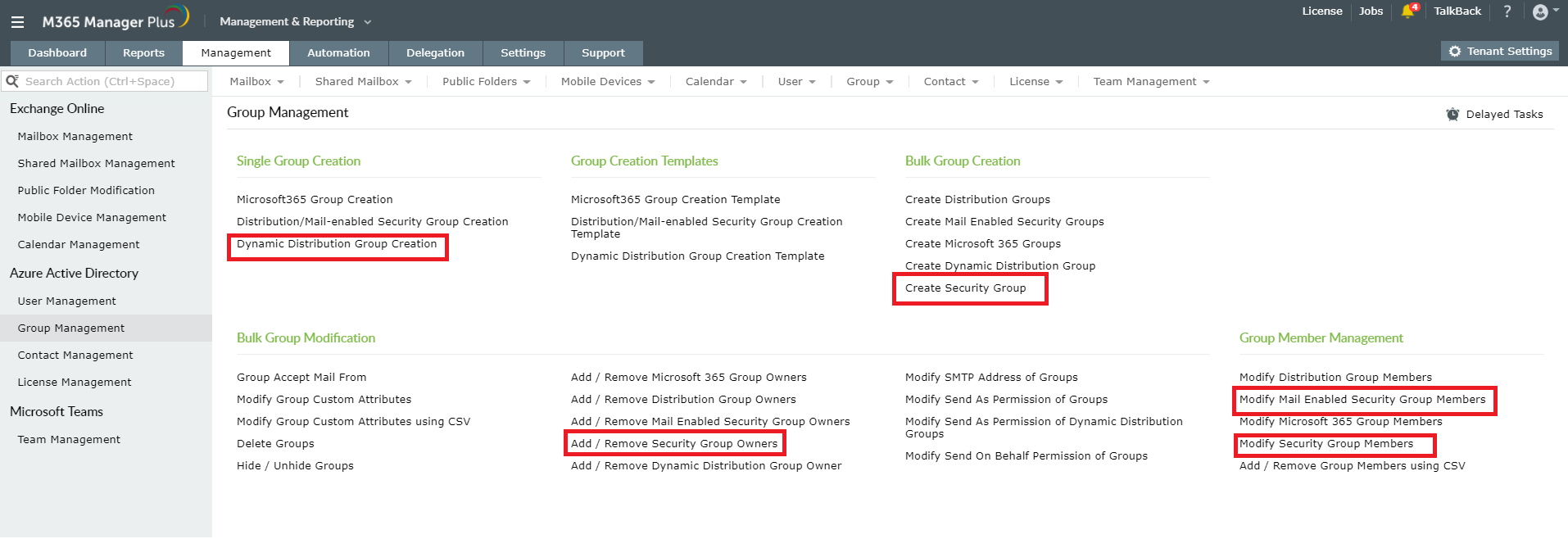Open the Jobs link in header
The width and height of the screenshot is (1568, 539).
(1371, 11)
